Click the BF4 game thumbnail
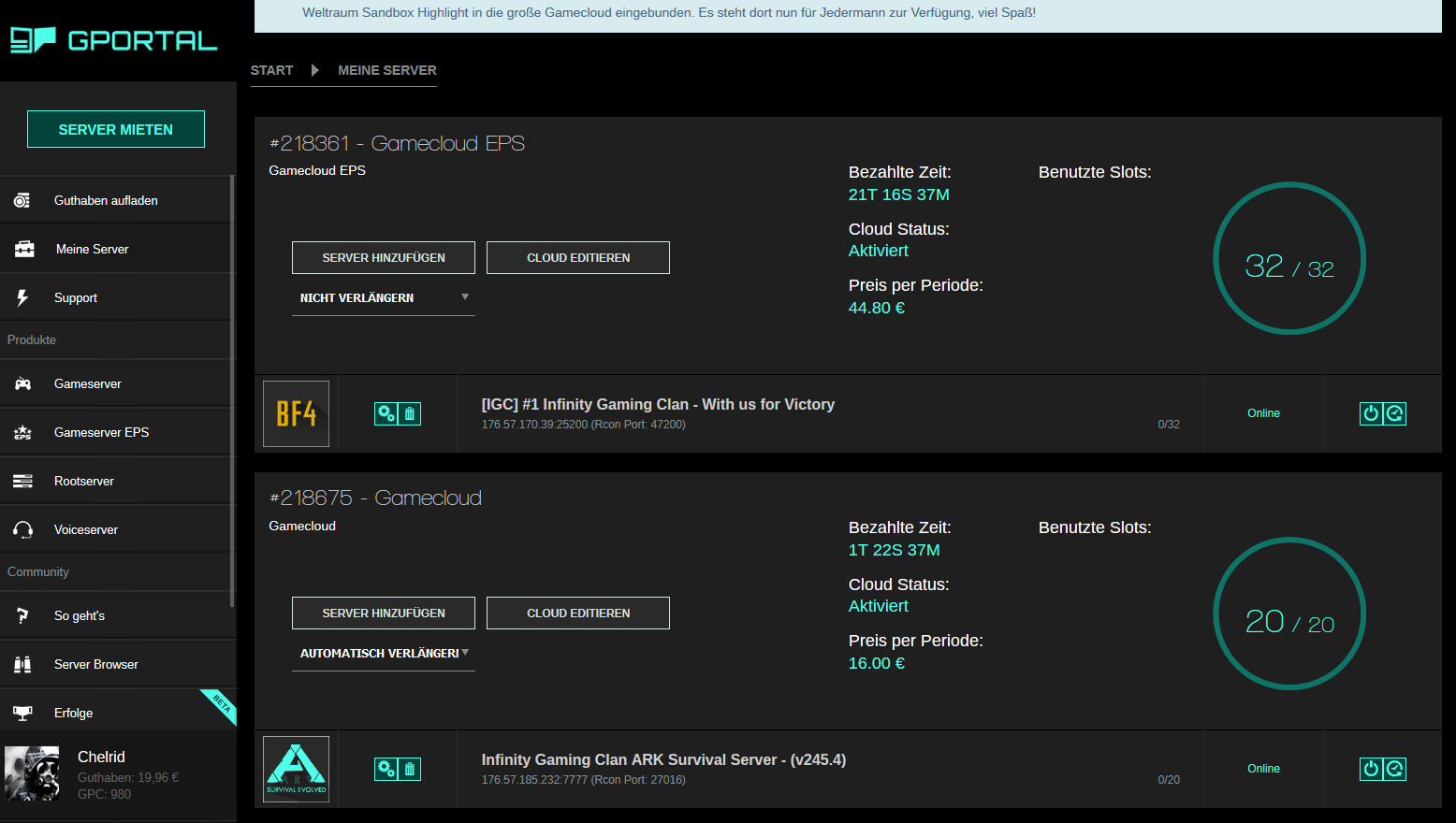1456x823 pixels. point(296,413)
